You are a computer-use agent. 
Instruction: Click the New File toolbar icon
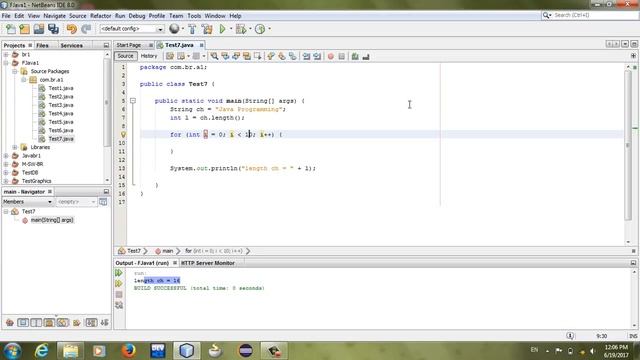click(11, 29)
